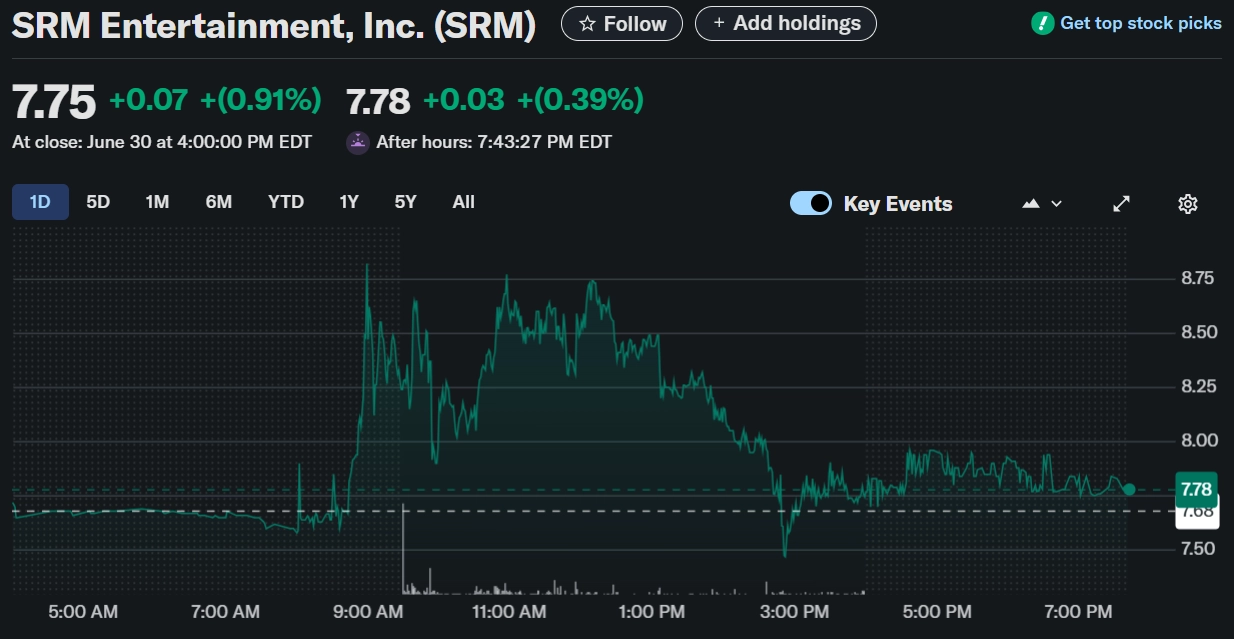1234x639 pixels.
Task: Click the 1:00 PM time axis label
Action: [x=651, y=611]
